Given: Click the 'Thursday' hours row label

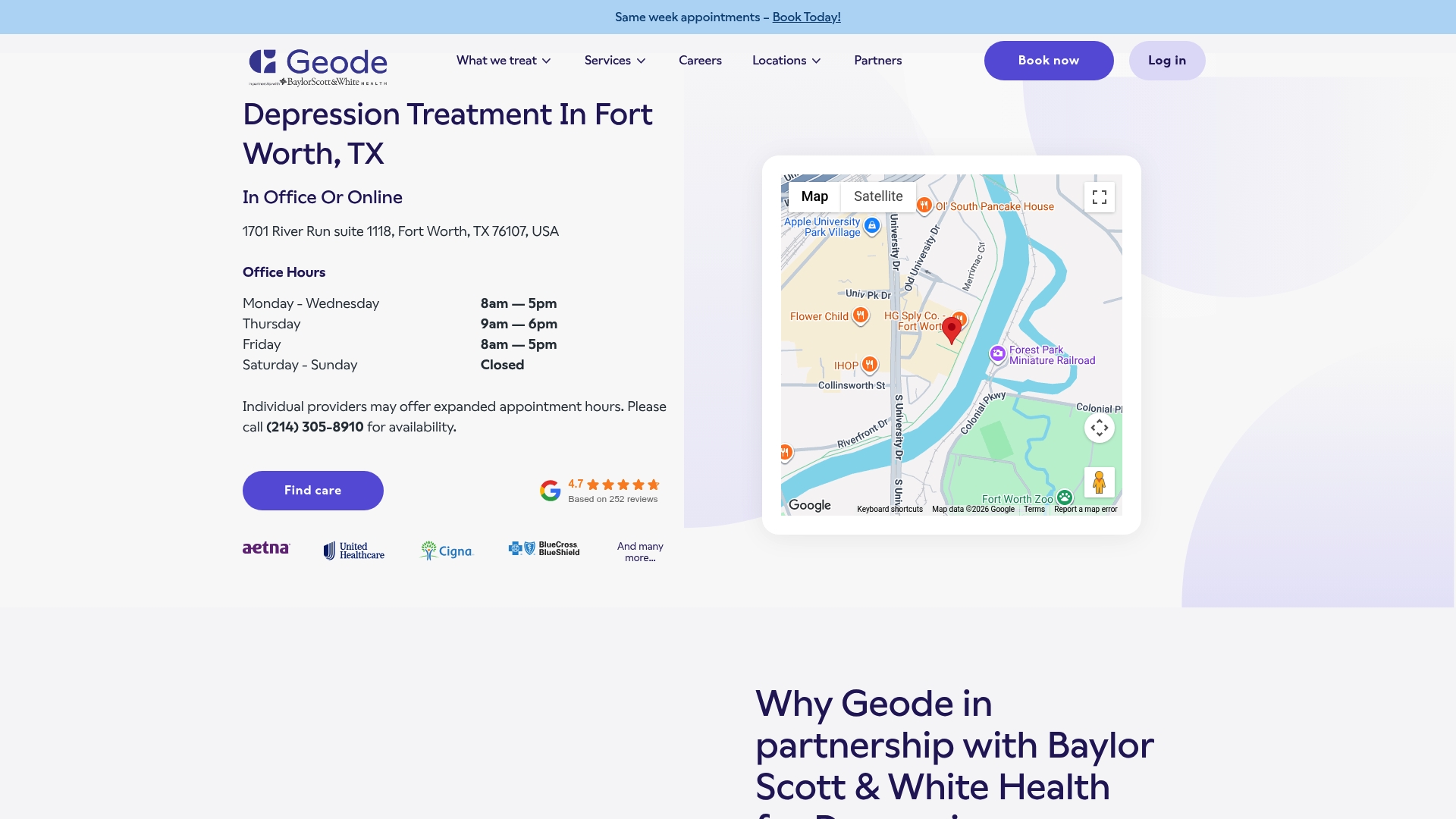Looking at the screenshot, I should 271,324.
